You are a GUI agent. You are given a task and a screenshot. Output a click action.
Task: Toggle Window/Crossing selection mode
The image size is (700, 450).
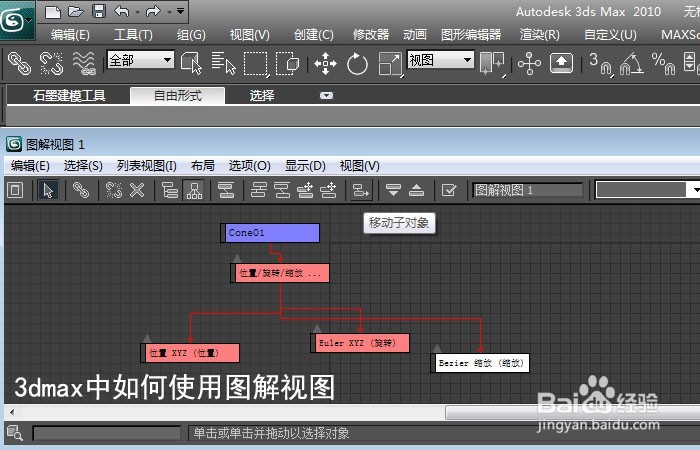287,63
